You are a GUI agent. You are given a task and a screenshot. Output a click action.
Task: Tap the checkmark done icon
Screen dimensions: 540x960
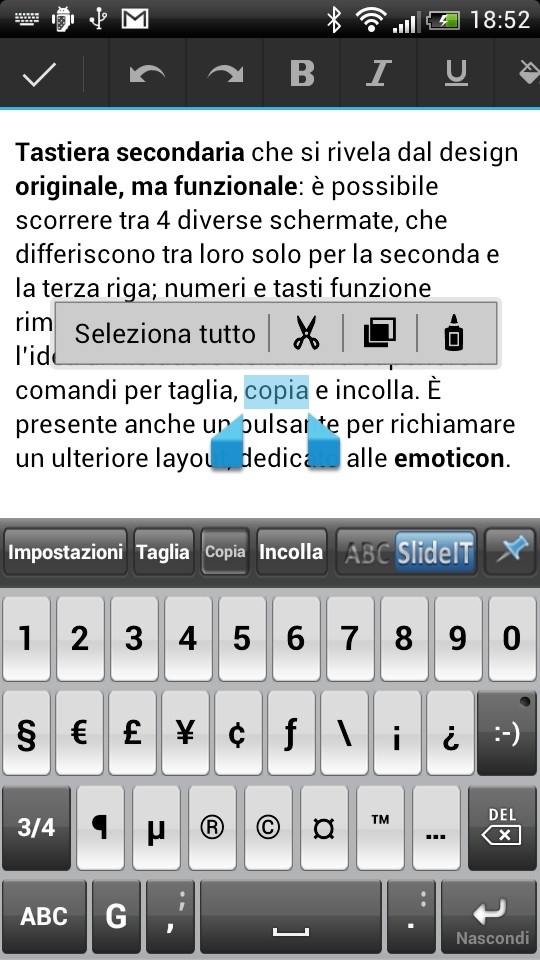pyautogui.click(x=39, y=75)
